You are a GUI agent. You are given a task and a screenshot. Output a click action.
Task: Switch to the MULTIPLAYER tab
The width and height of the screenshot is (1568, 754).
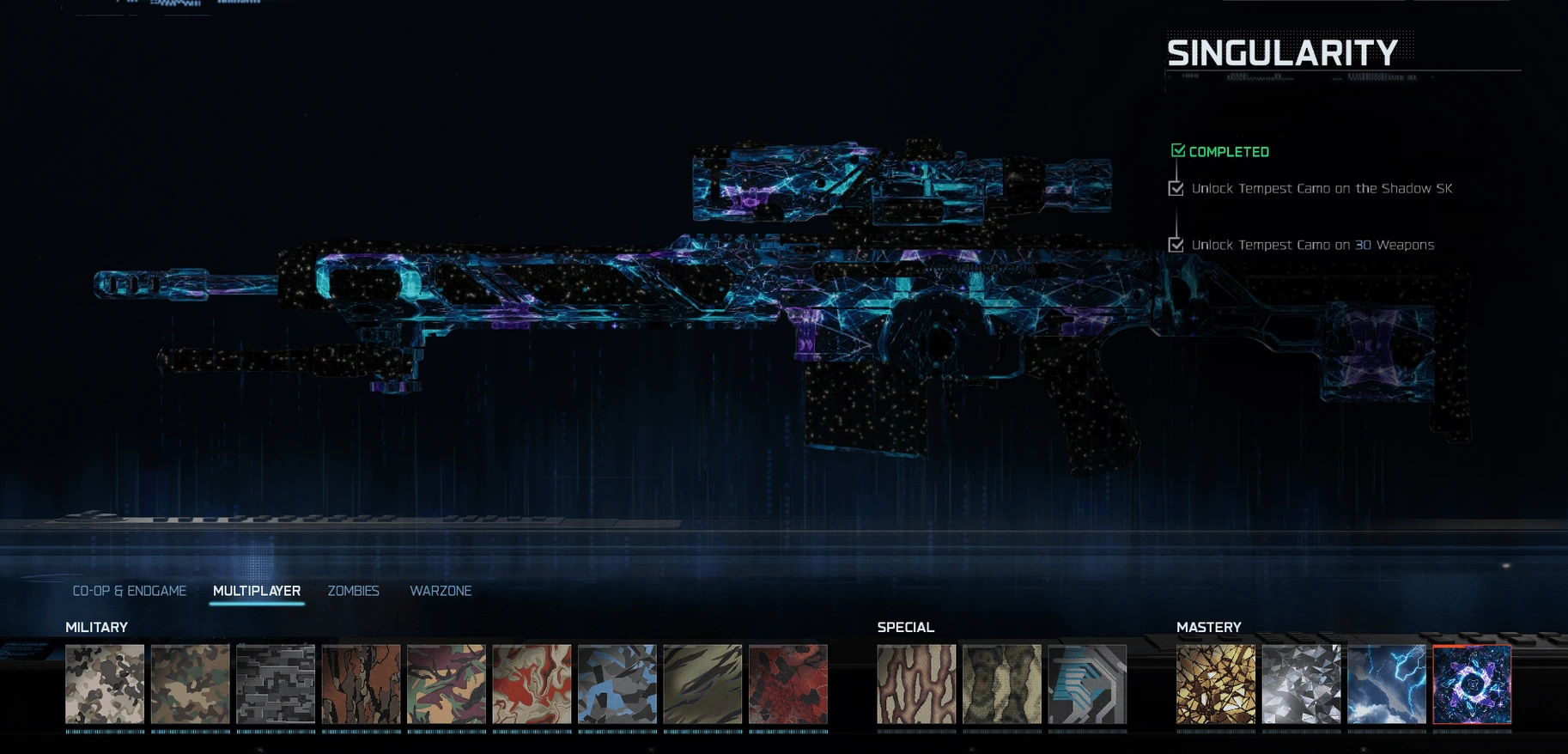click(257, 591)
